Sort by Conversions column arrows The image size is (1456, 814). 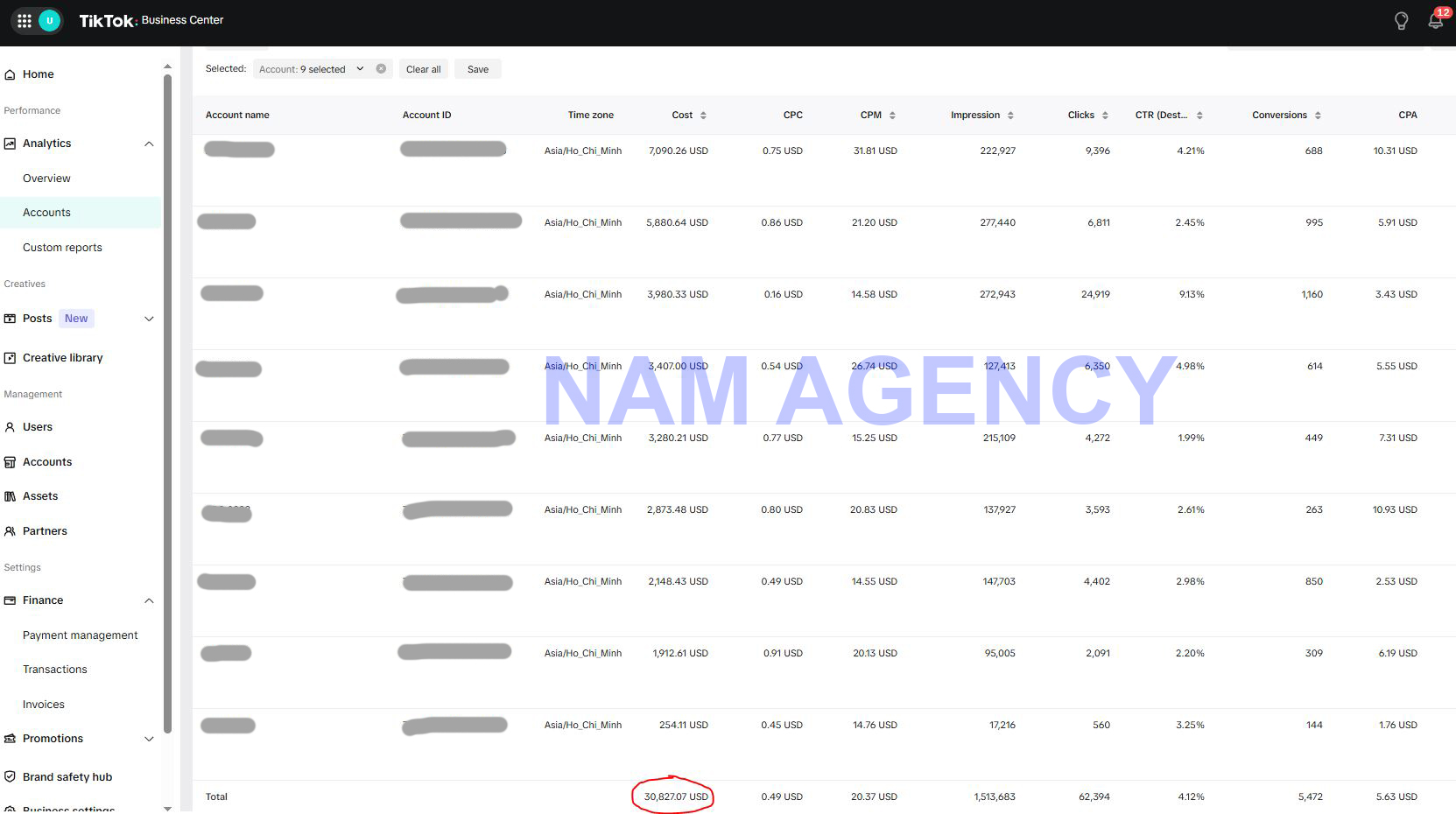point(1318,116)
